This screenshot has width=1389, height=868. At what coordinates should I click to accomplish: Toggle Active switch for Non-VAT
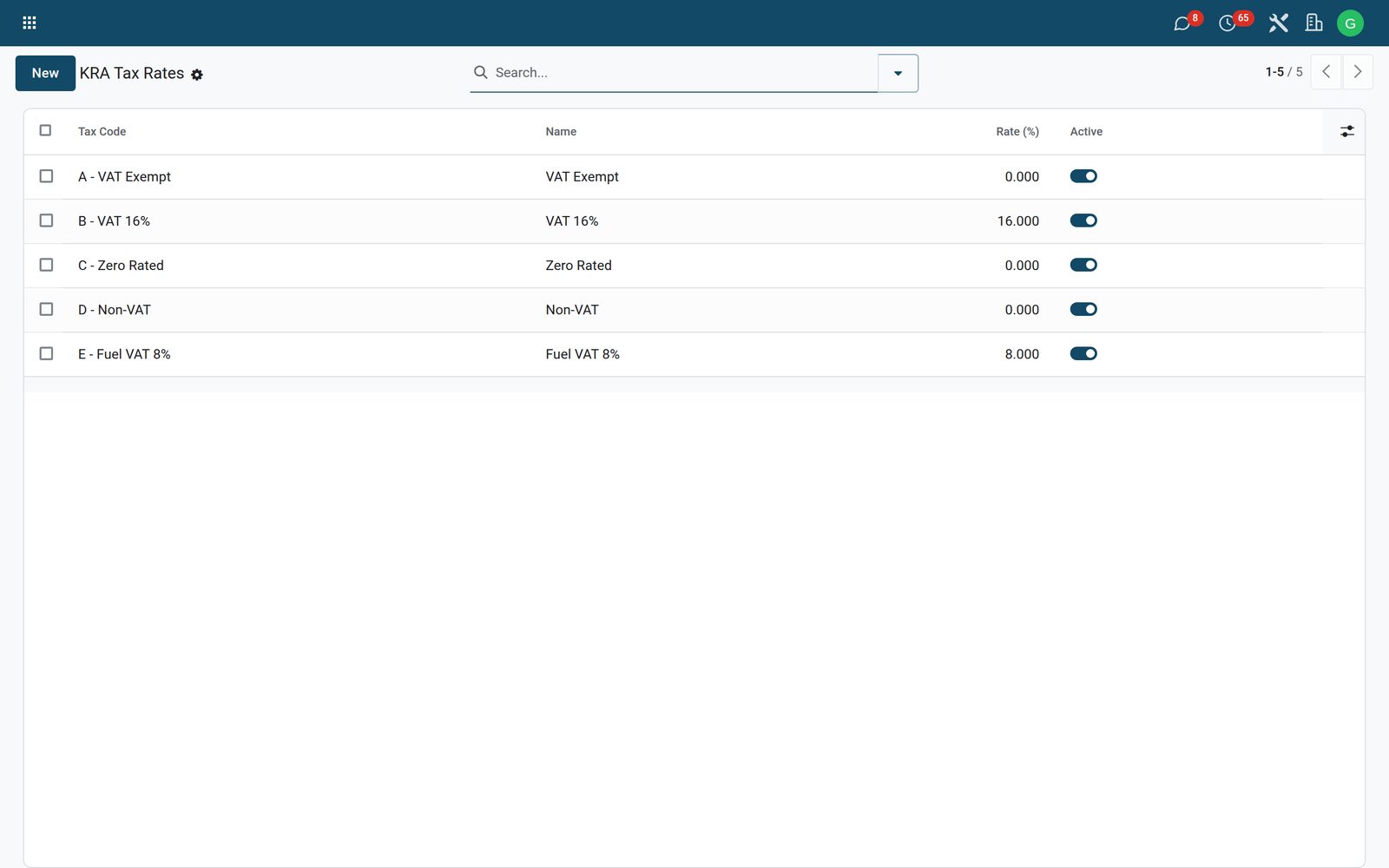[1083, 309]
